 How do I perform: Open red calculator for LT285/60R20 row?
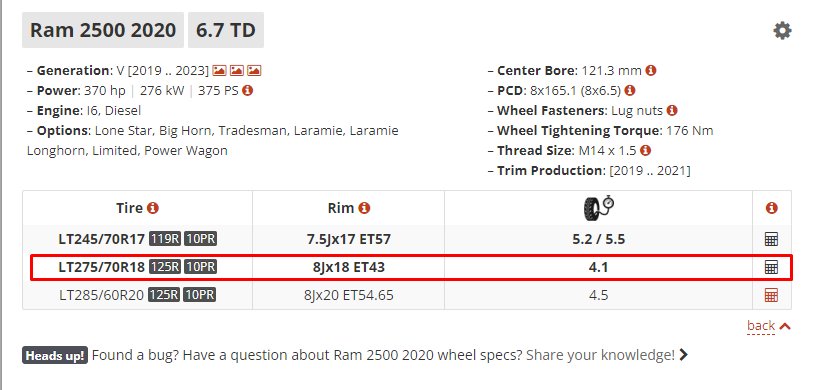(771, 295)
